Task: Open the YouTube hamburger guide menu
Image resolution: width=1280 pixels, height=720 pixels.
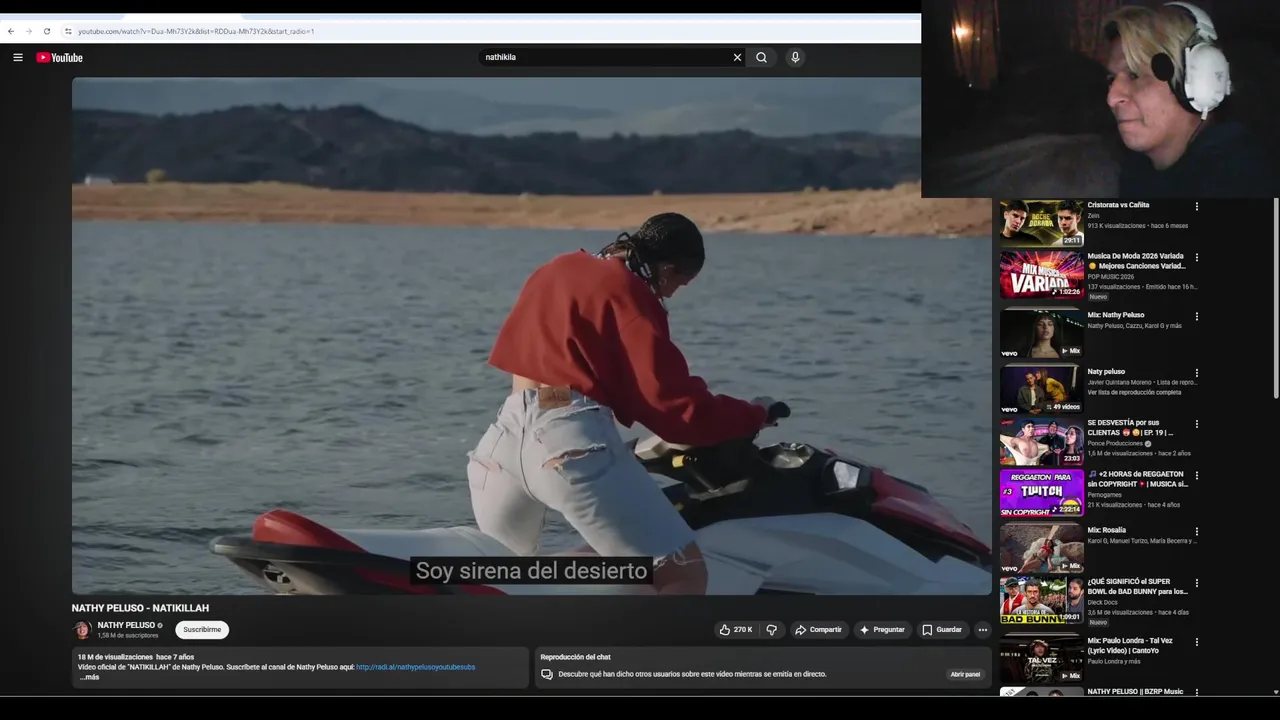Action: click(x=17, y=57)
